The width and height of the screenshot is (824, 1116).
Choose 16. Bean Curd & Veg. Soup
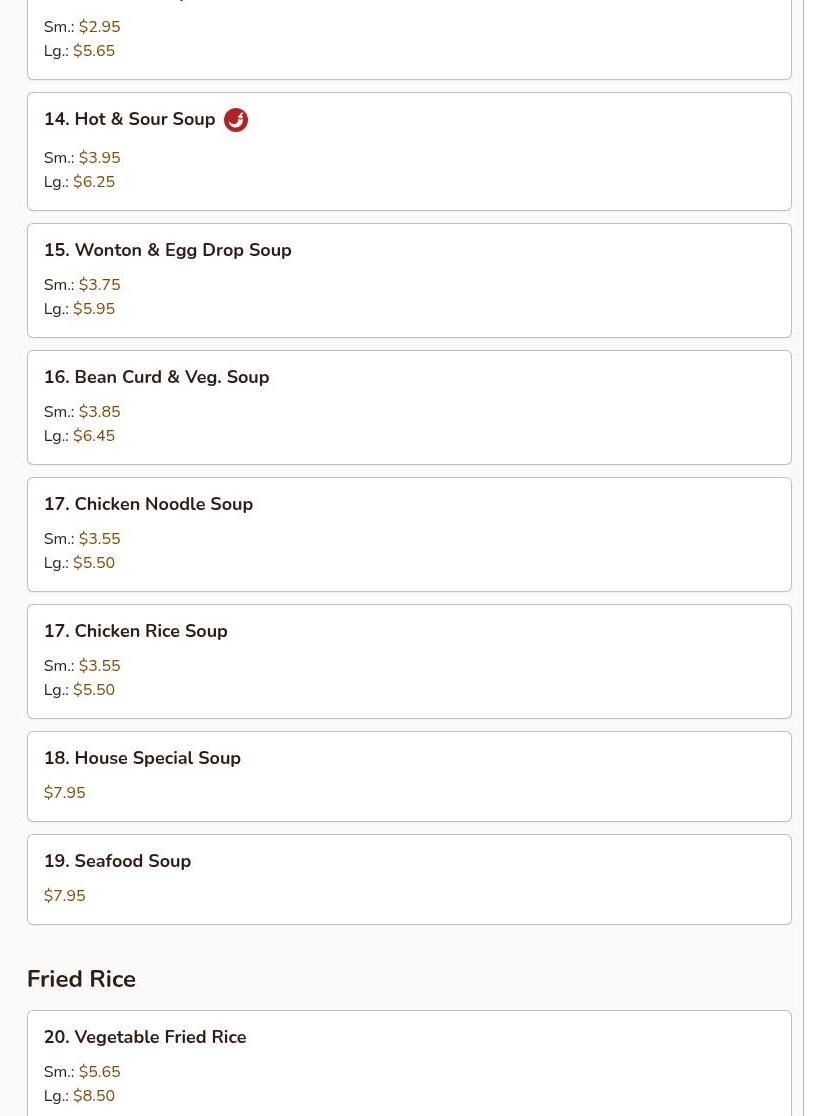[409, 407]
